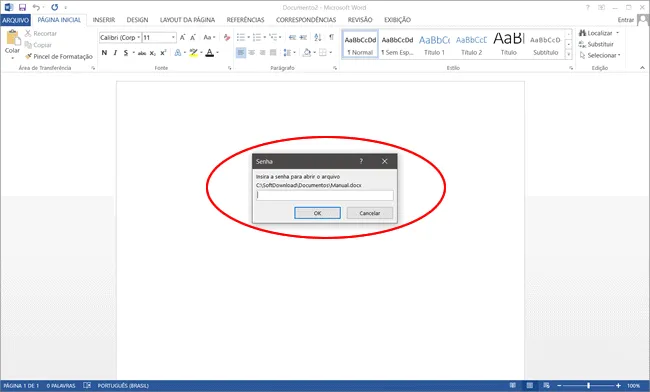Screen dimensions: 650x392
Task: Open Fonte dialog launcher
Action: point(230,68)
